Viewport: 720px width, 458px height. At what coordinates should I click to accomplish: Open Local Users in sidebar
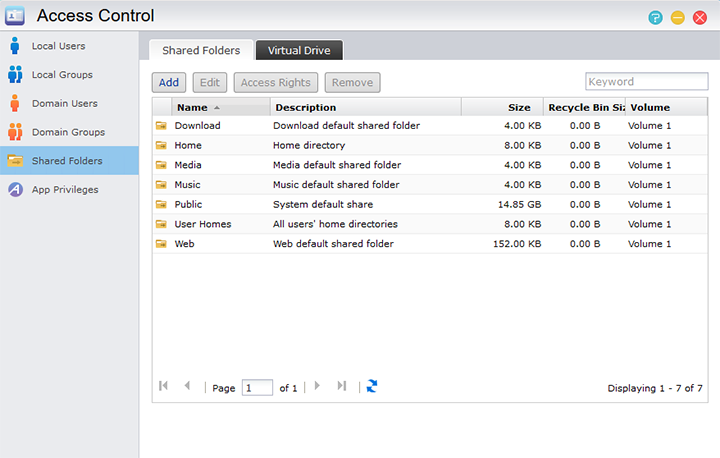coord(58,46)
